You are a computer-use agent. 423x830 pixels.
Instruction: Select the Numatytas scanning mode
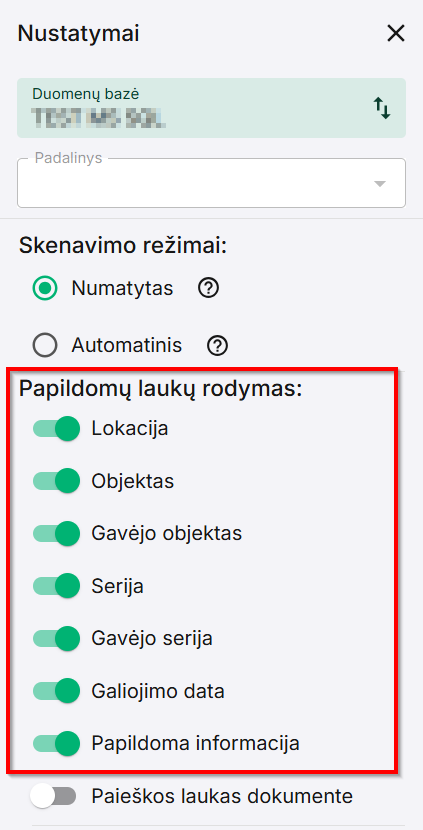(44, 288)
